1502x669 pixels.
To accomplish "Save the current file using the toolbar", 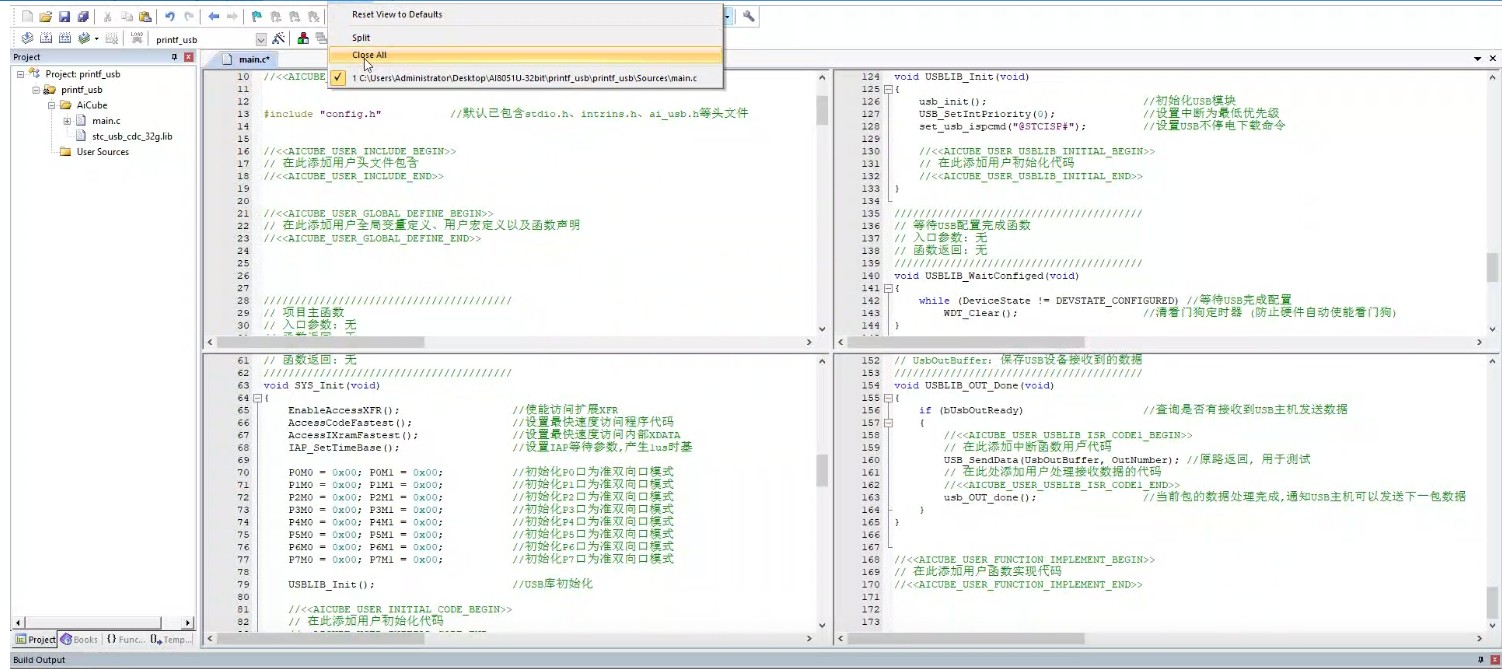I will 64,17.
